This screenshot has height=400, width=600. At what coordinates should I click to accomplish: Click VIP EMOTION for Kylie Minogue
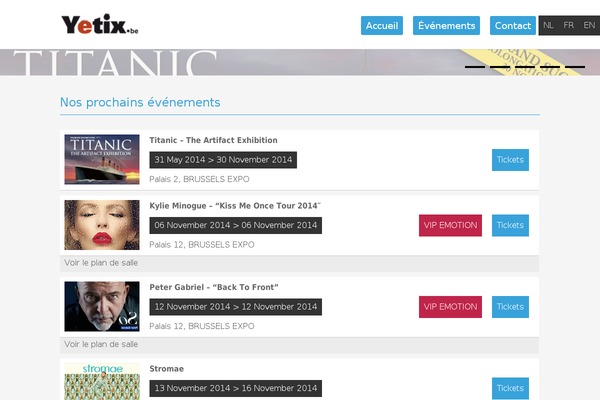[x=450, y=225]
